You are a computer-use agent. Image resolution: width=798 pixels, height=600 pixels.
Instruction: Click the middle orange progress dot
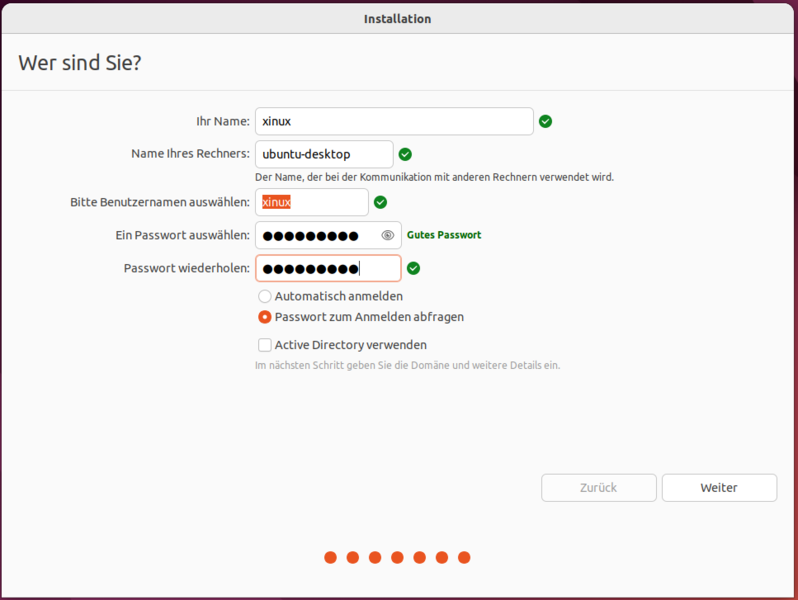pos(397,558)
